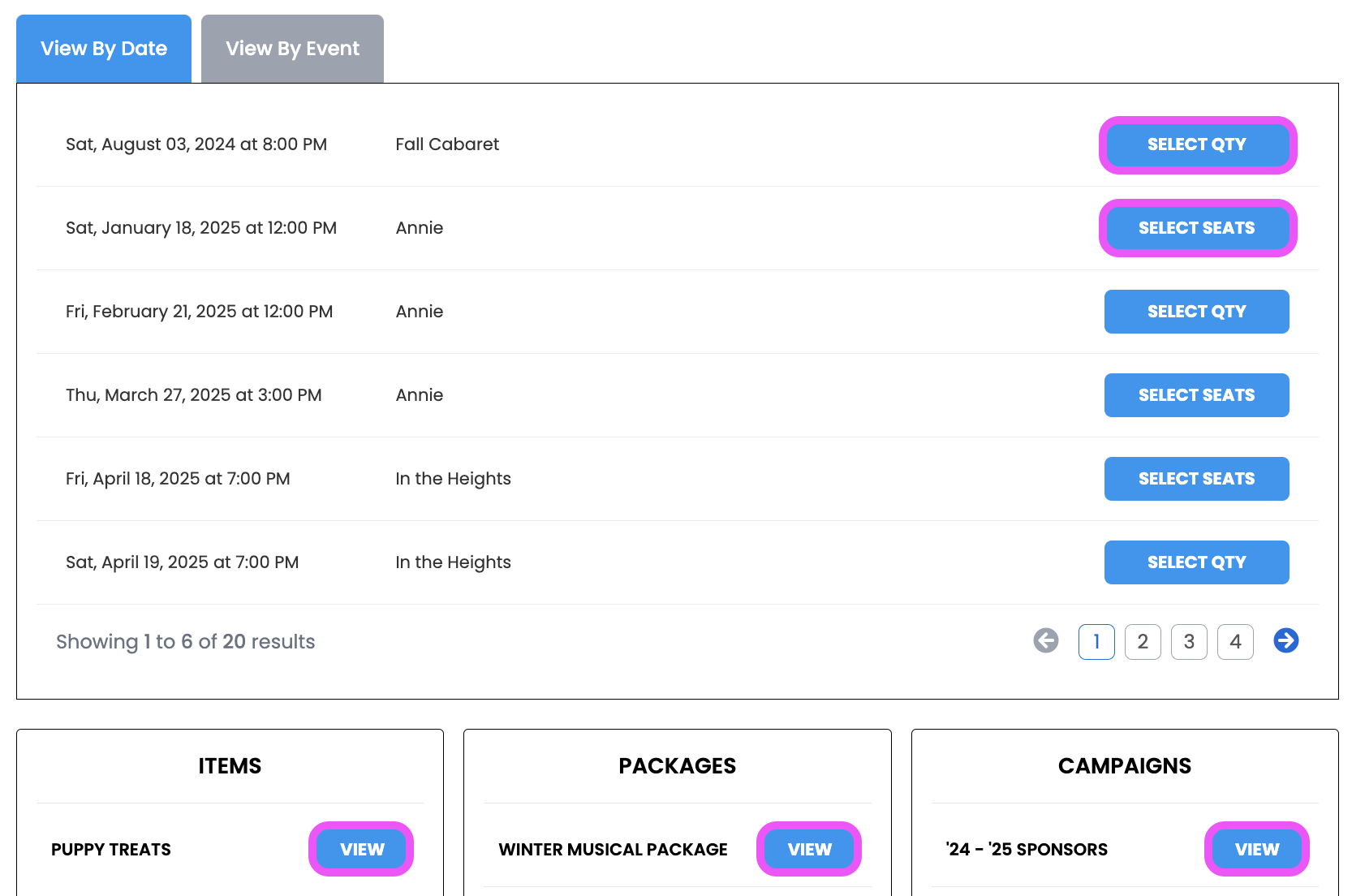This screenshot has height=896, width=1352.
Task: Jump to page 2 of results
Action: pos(1143,642)
